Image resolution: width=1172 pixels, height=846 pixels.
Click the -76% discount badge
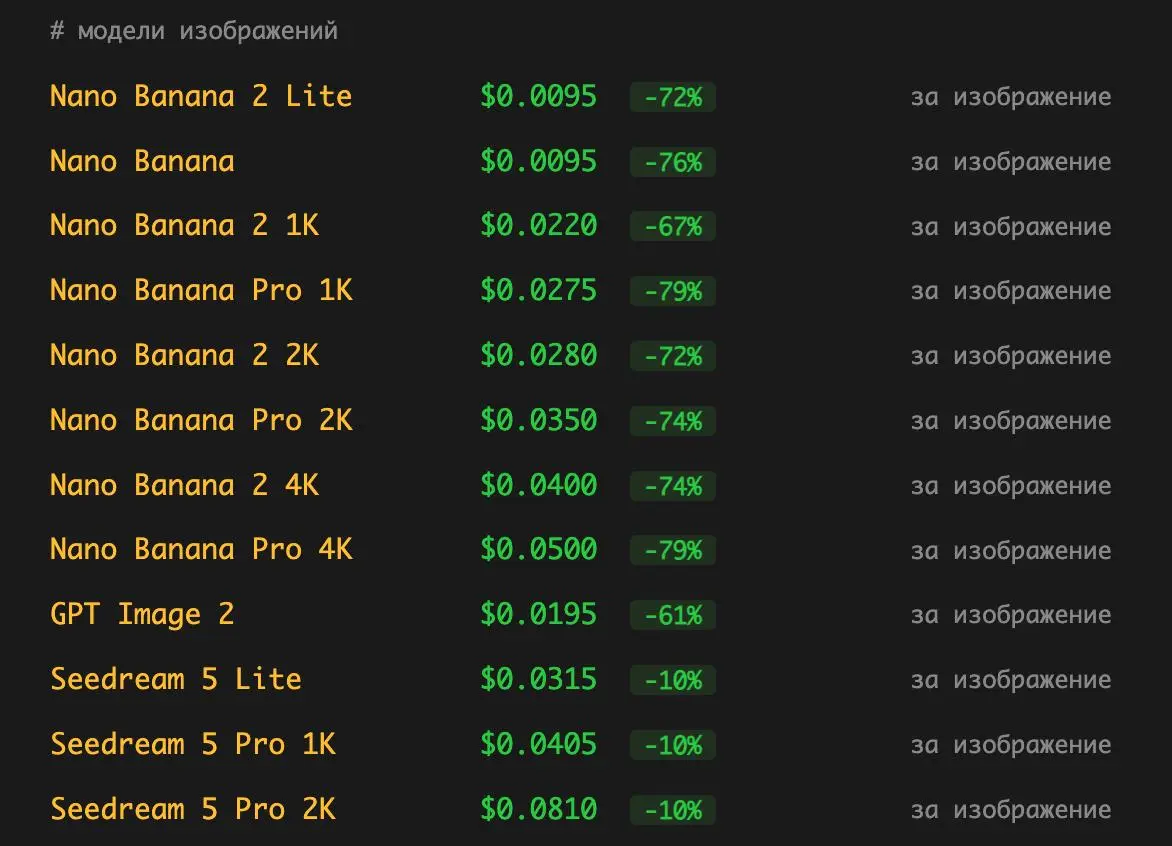[673, 162]
